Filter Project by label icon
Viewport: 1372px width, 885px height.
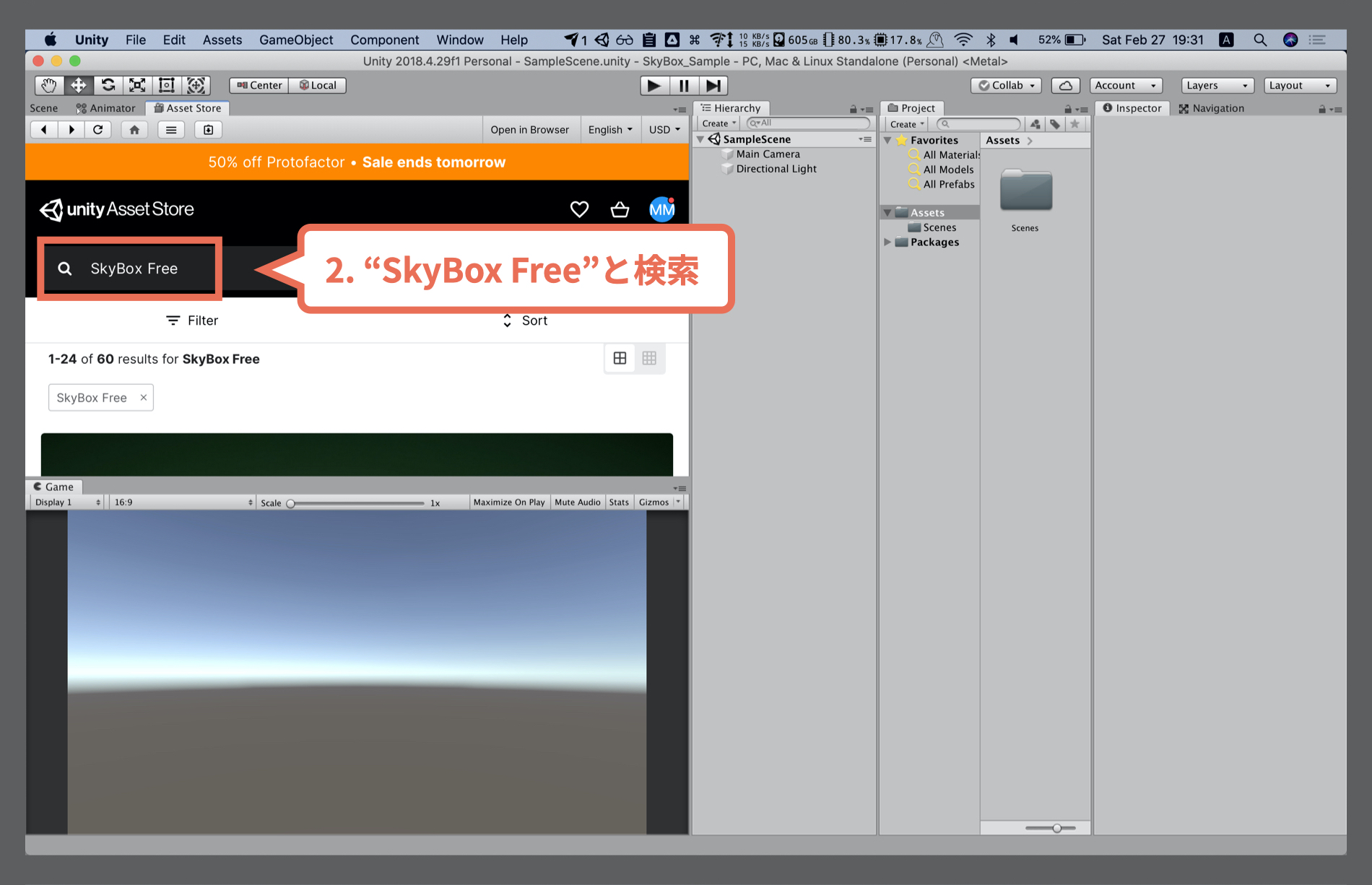(1055, 124)
